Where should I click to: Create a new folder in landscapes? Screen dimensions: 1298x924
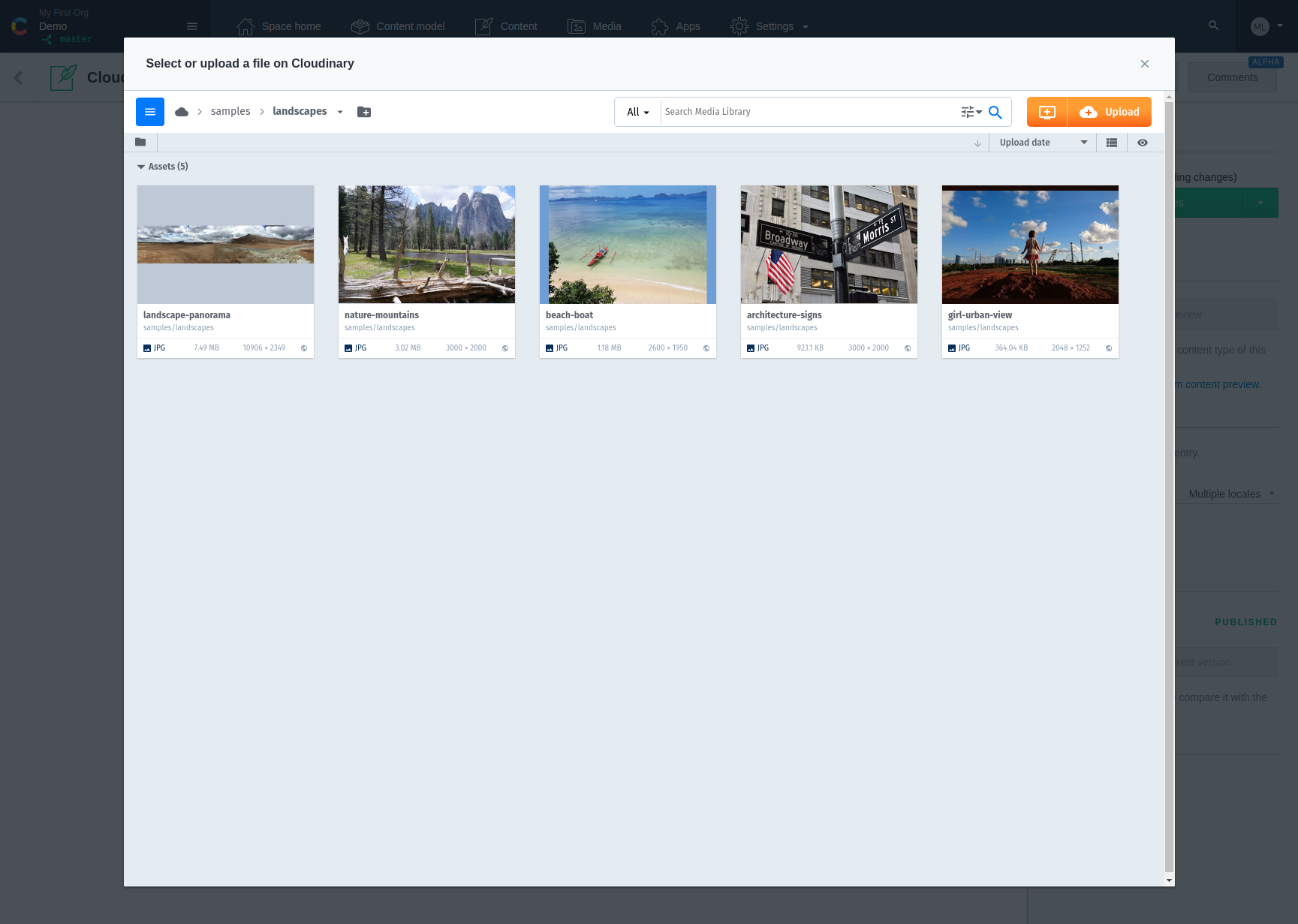coord(364,112)
